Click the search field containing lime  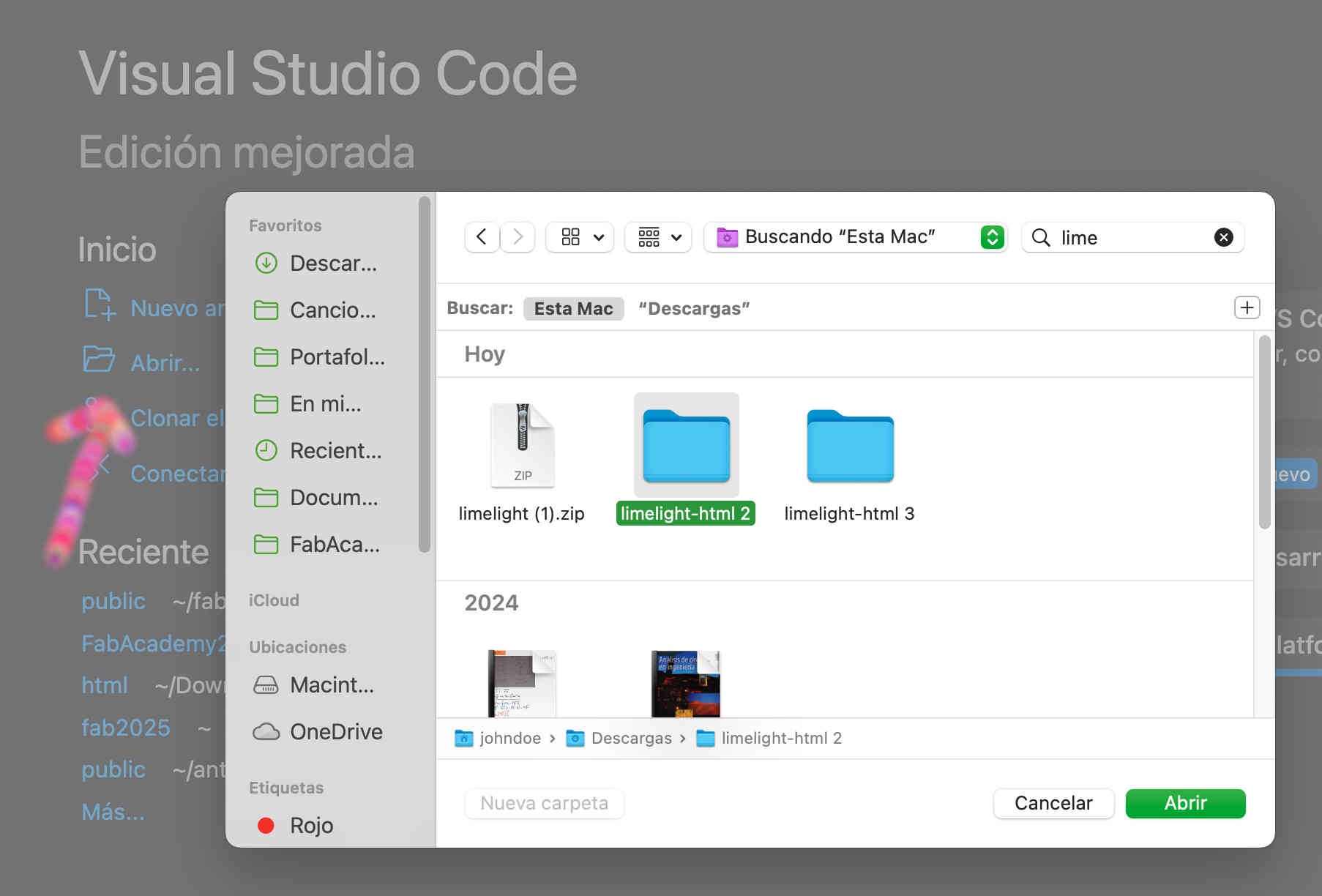tap(1133, 237)
